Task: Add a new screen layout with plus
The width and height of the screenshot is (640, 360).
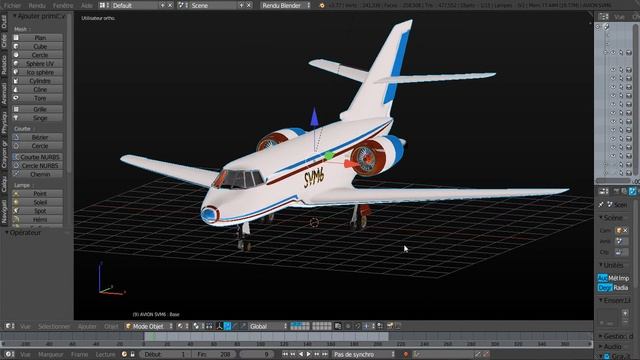Action: tap(162, 5)
